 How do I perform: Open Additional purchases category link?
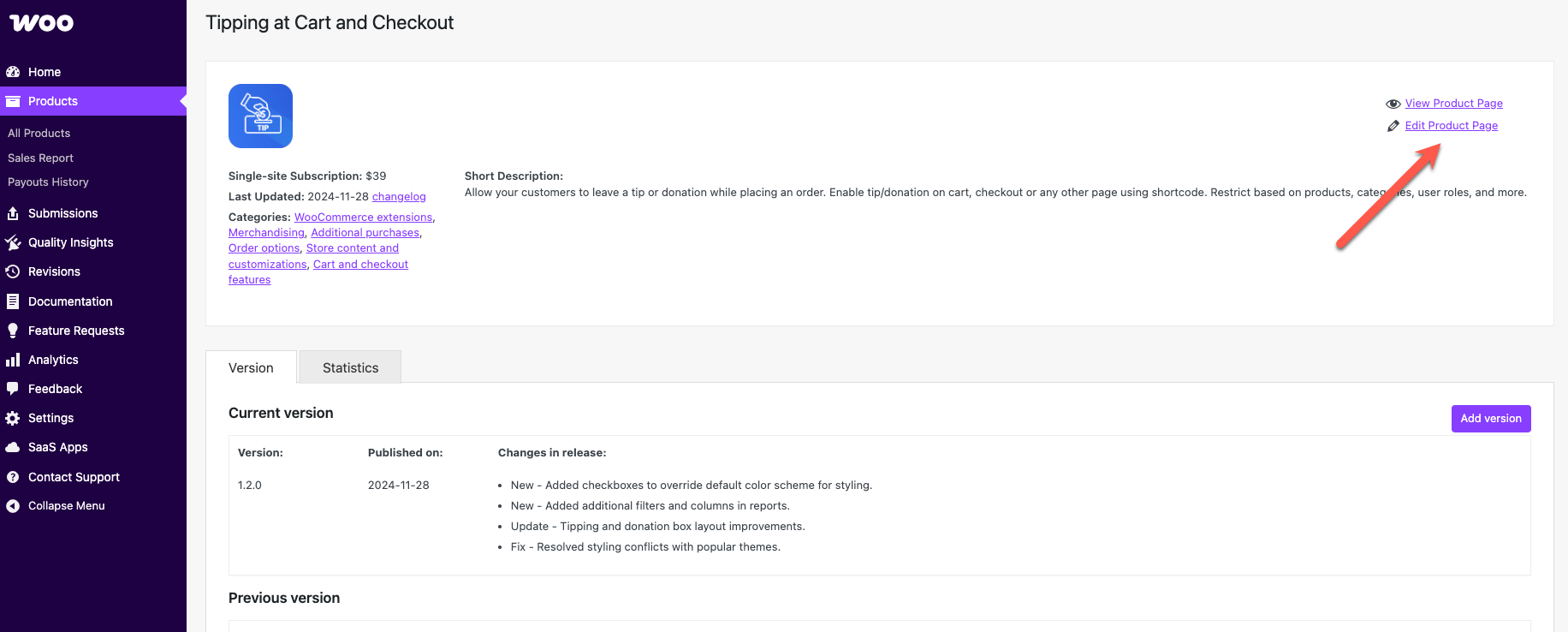[365, 233]
